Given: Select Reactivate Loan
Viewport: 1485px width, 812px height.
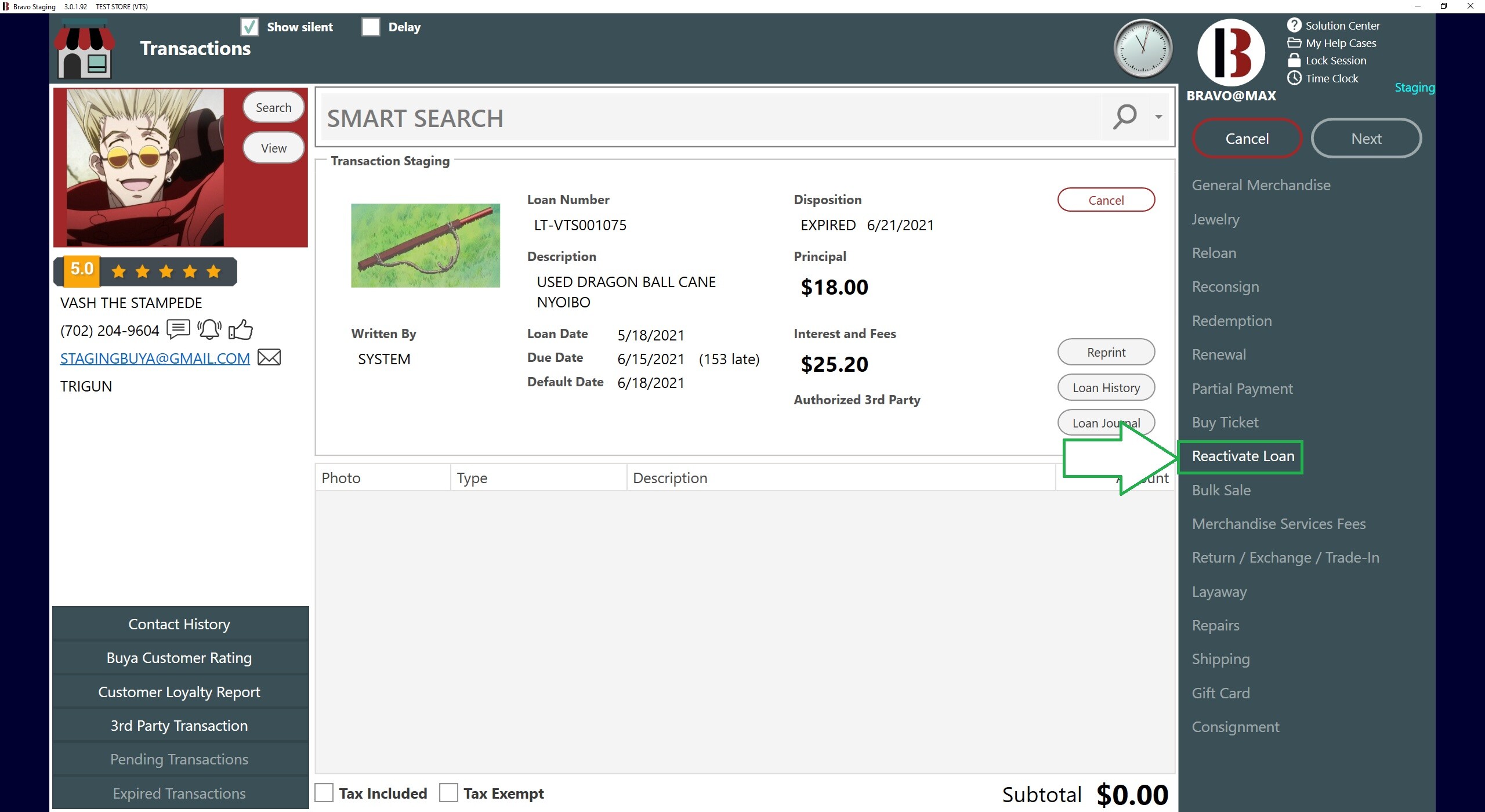Looking at the screenshot, I should point(1243,456).
